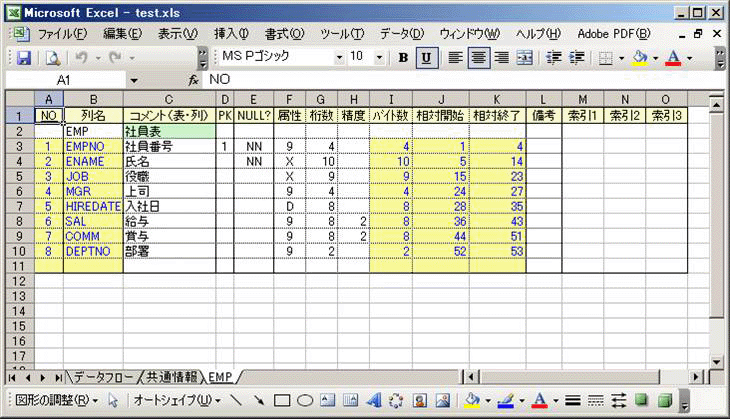Toggle Center alignment
This screenshot has height=419, width=730.
478,58
